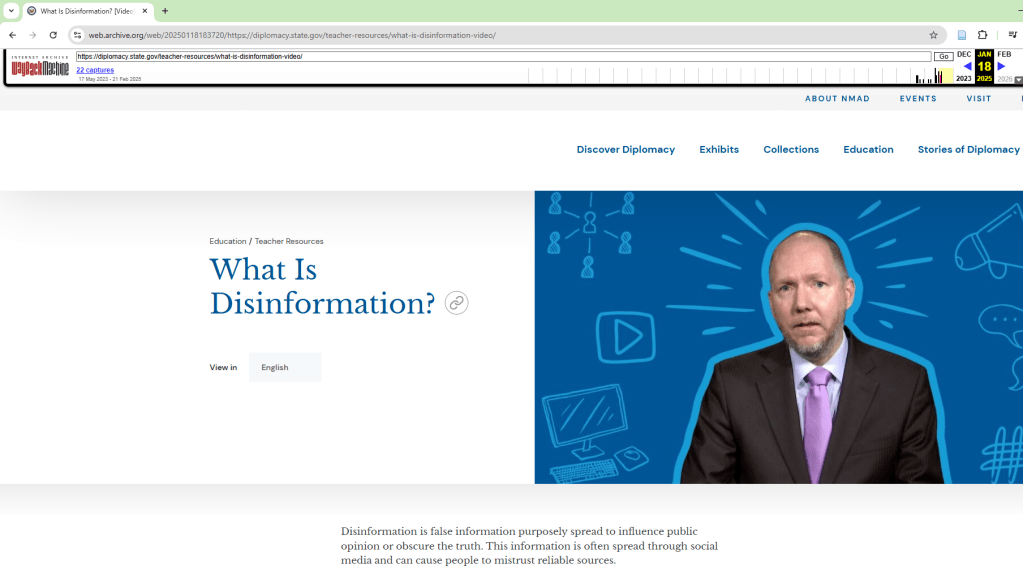
Task: Open the Exhibits menu item
Action: coord(718,150)
